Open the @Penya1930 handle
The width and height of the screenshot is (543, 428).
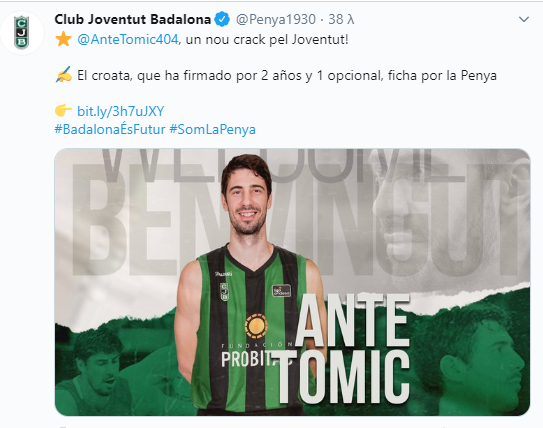[x=276, y=19]
